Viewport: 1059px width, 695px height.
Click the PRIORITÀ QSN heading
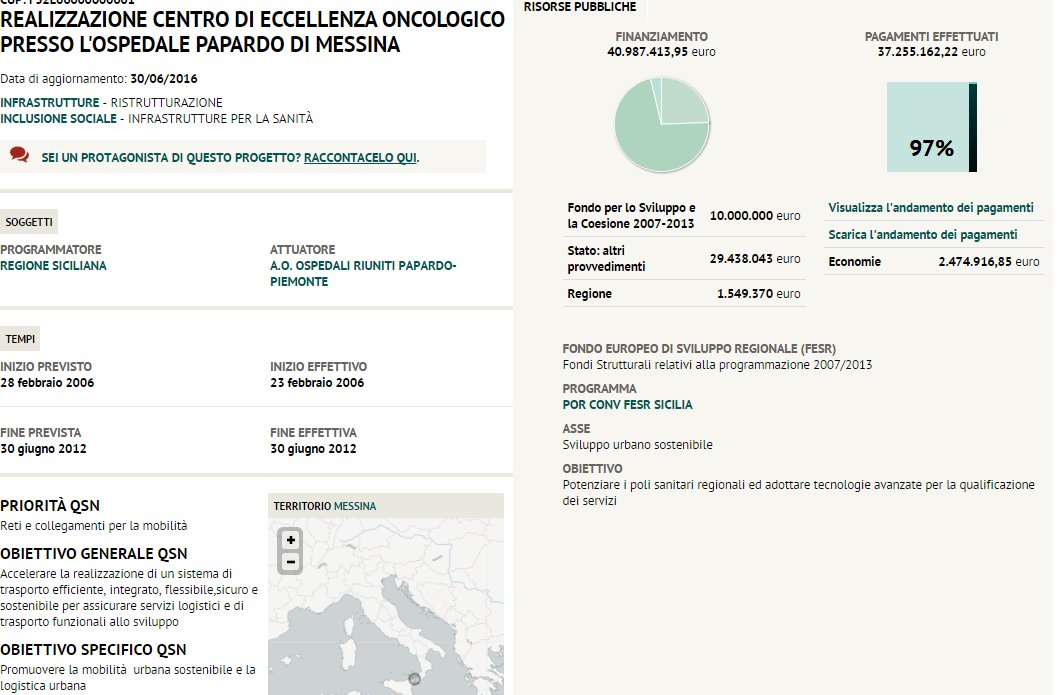(50, 506)
